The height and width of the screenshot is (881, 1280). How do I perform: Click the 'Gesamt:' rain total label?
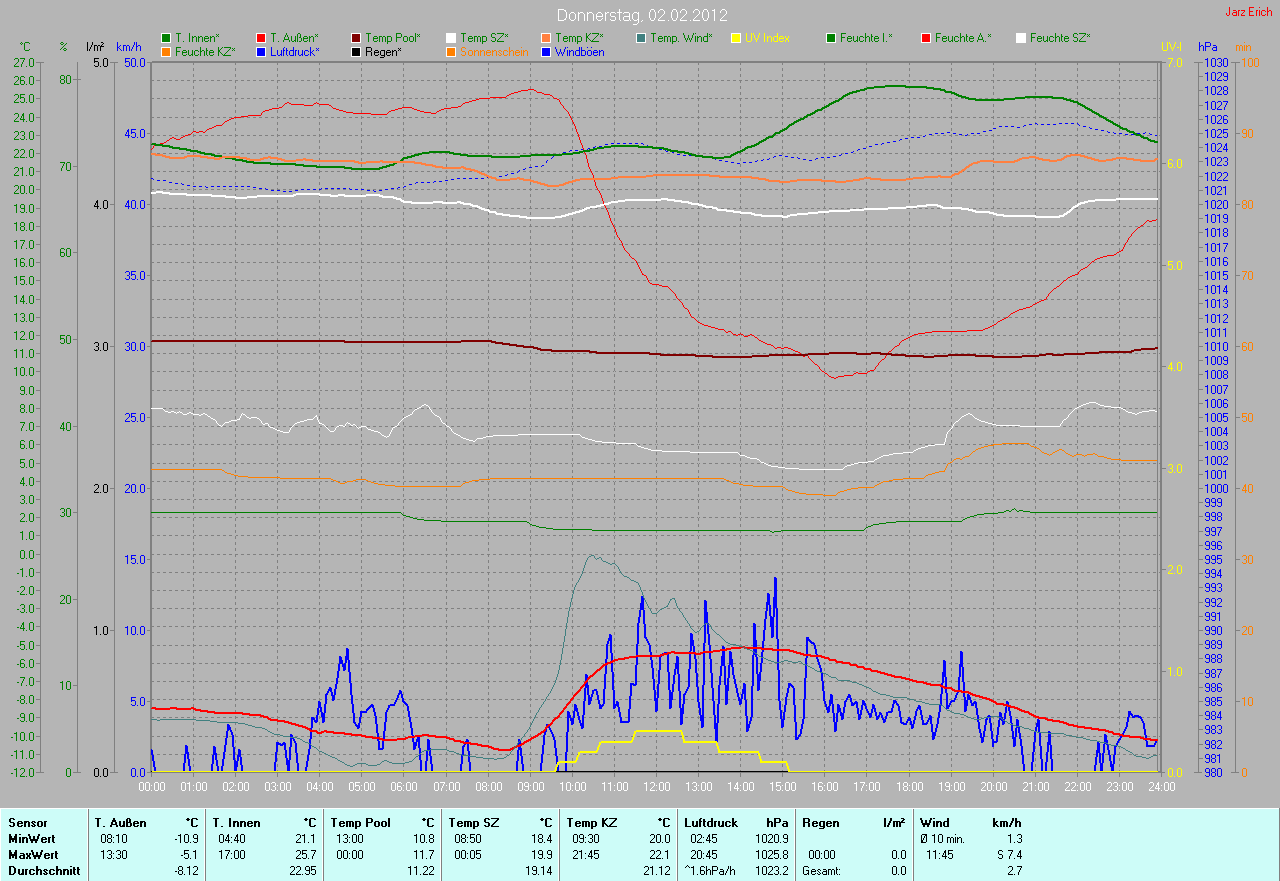click(821, 871)
